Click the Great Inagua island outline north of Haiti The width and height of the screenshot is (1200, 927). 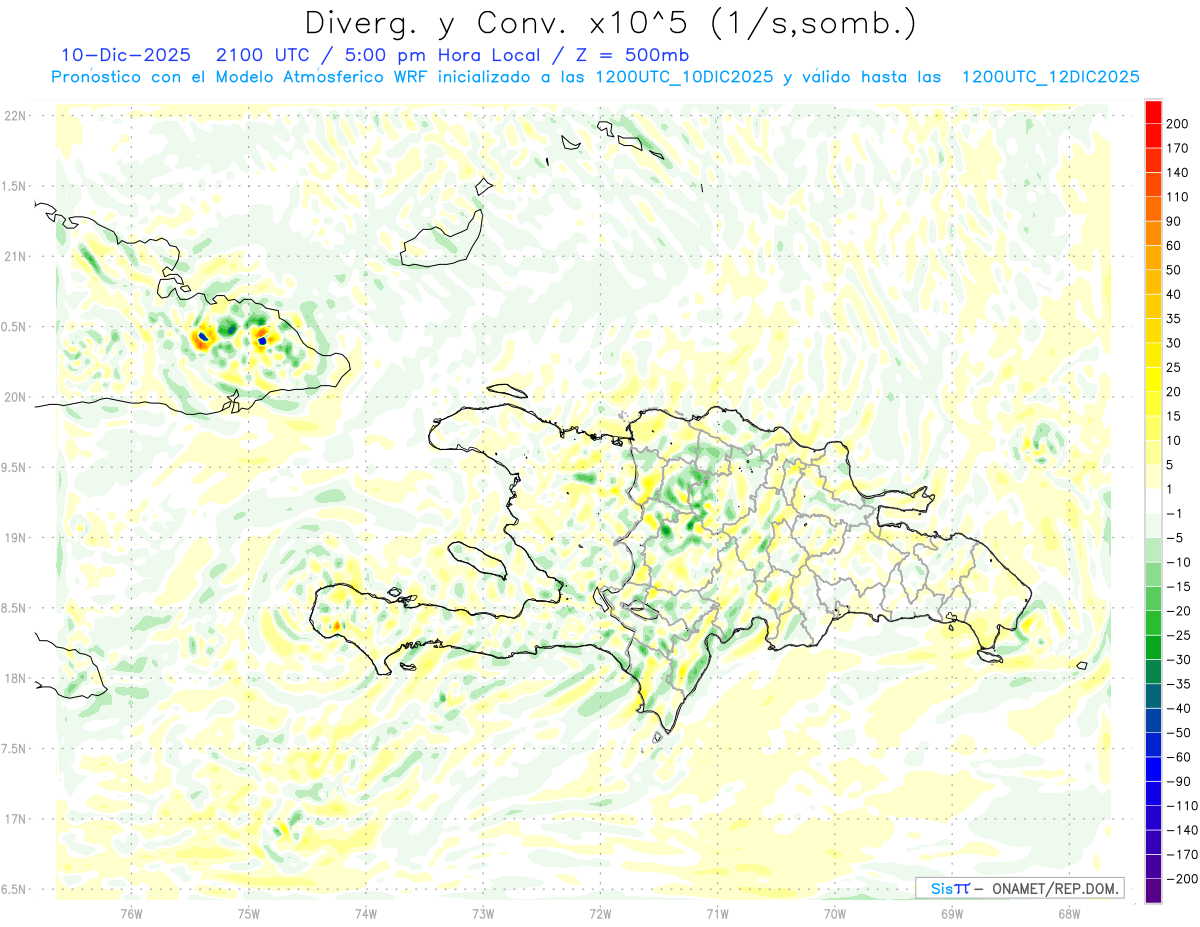coord(441,238)
